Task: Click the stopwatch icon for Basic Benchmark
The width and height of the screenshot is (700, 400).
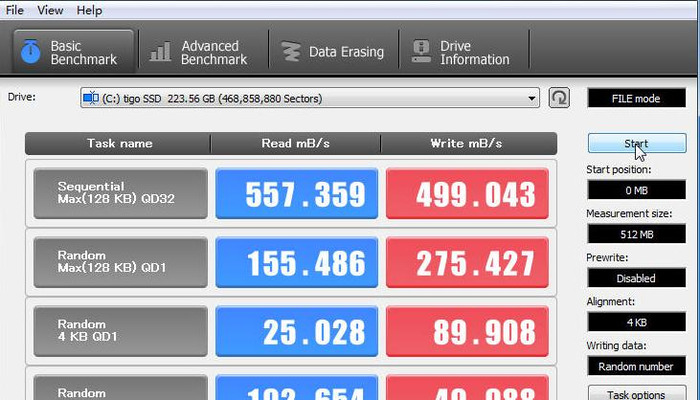Action: coord(31,52)
